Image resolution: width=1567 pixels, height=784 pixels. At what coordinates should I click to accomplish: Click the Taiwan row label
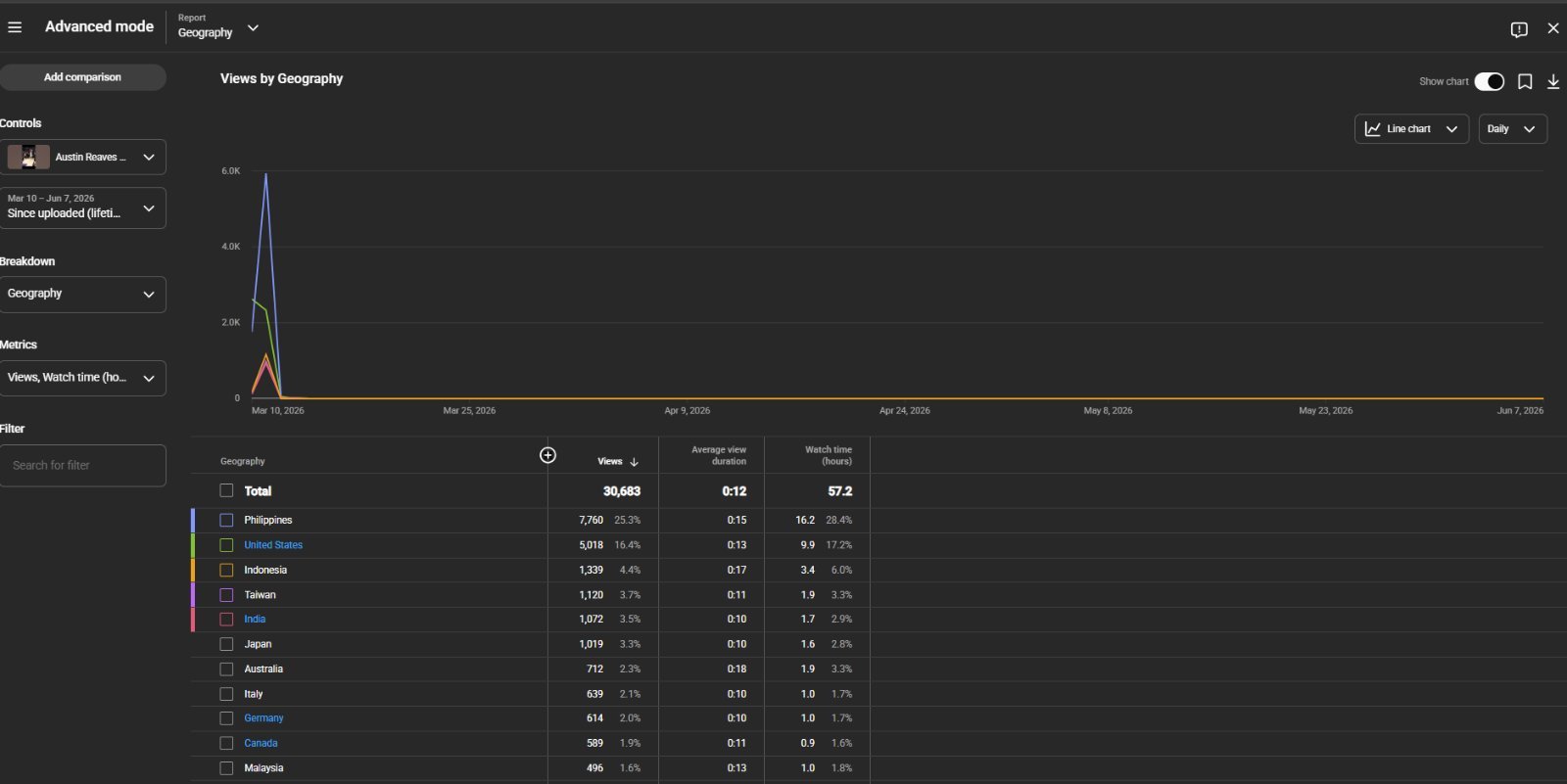pos(260,595)
